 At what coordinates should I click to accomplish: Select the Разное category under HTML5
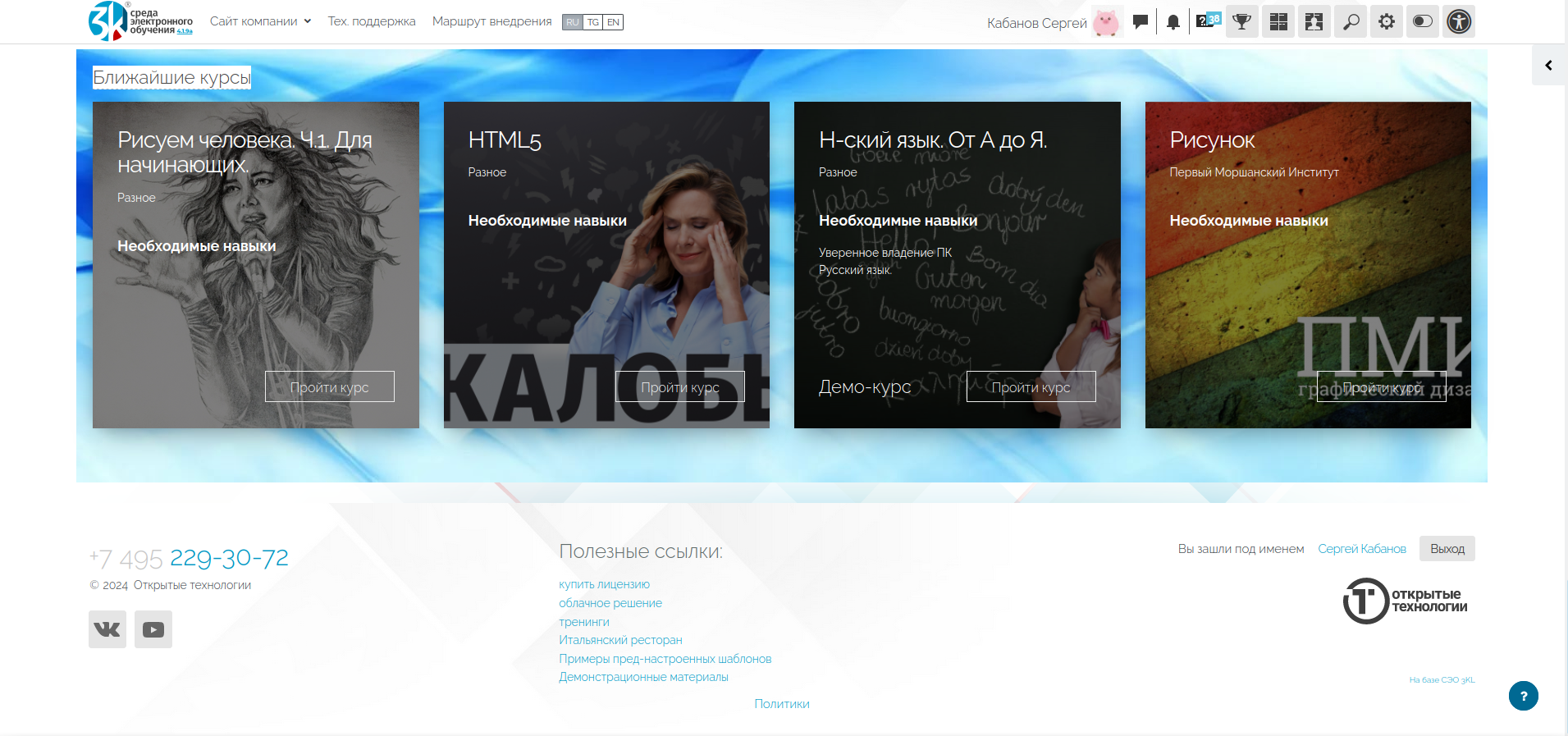click(487, 172)
